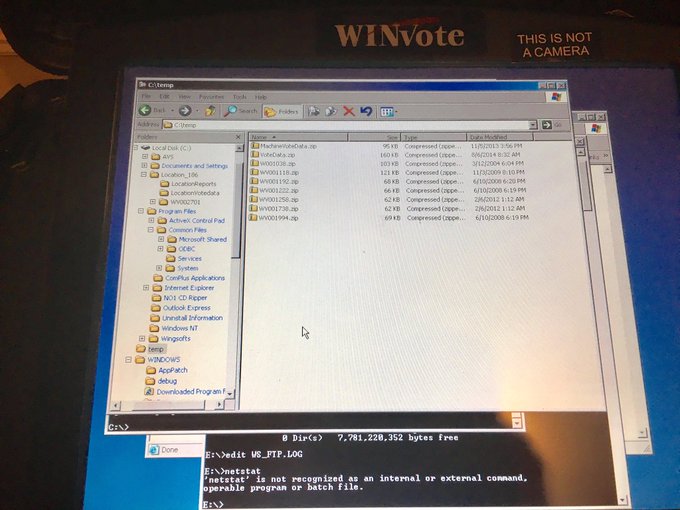
Task: Select the Outlook Express folder
Action: (x=180, y=308)
